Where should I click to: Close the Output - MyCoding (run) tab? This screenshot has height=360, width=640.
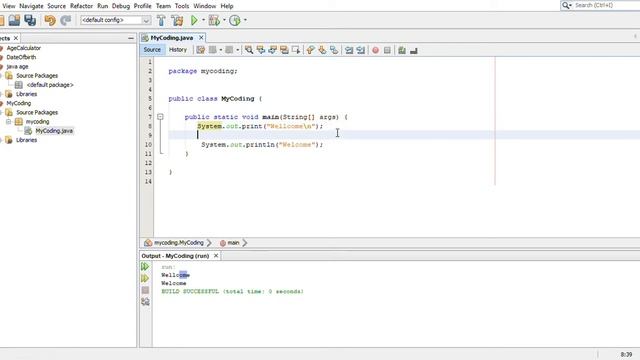point(216,256)
